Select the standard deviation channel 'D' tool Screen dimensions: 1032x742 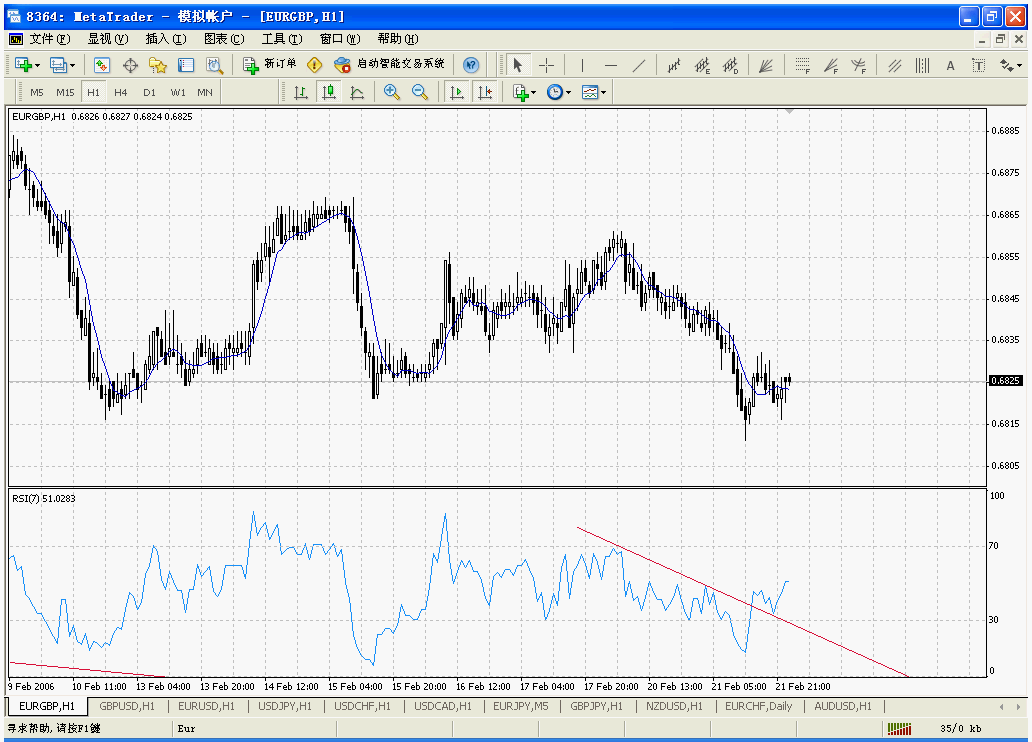pyautogui.click(x=731, y=65)
